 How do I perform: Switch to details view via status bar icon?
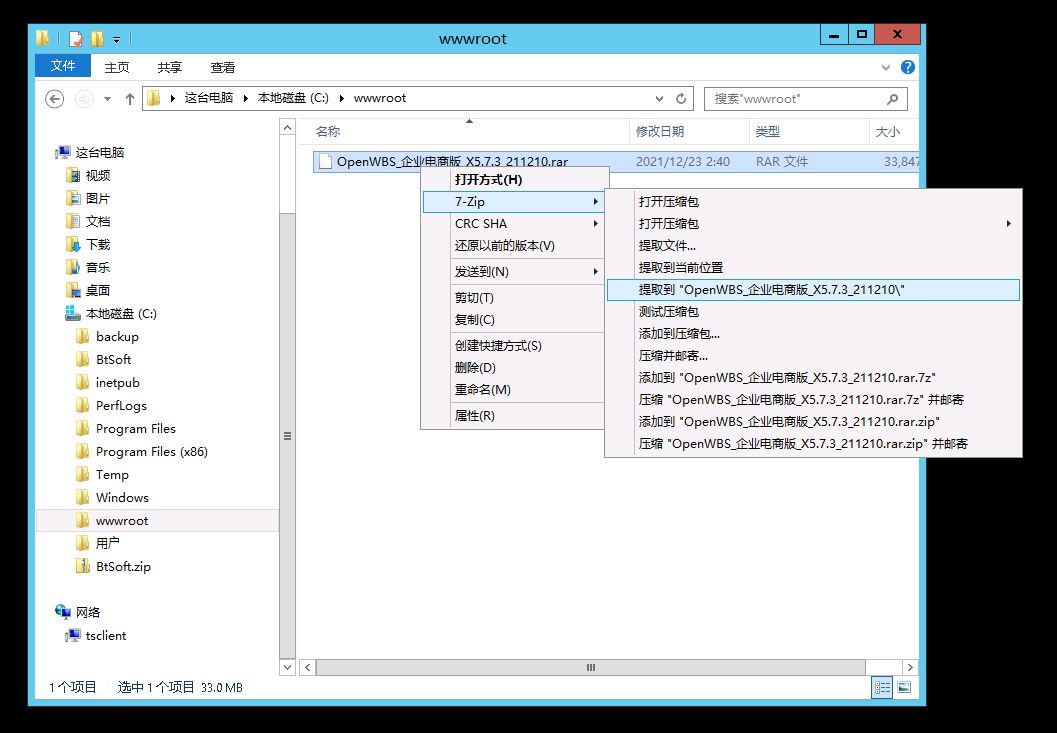click(882, 687)
